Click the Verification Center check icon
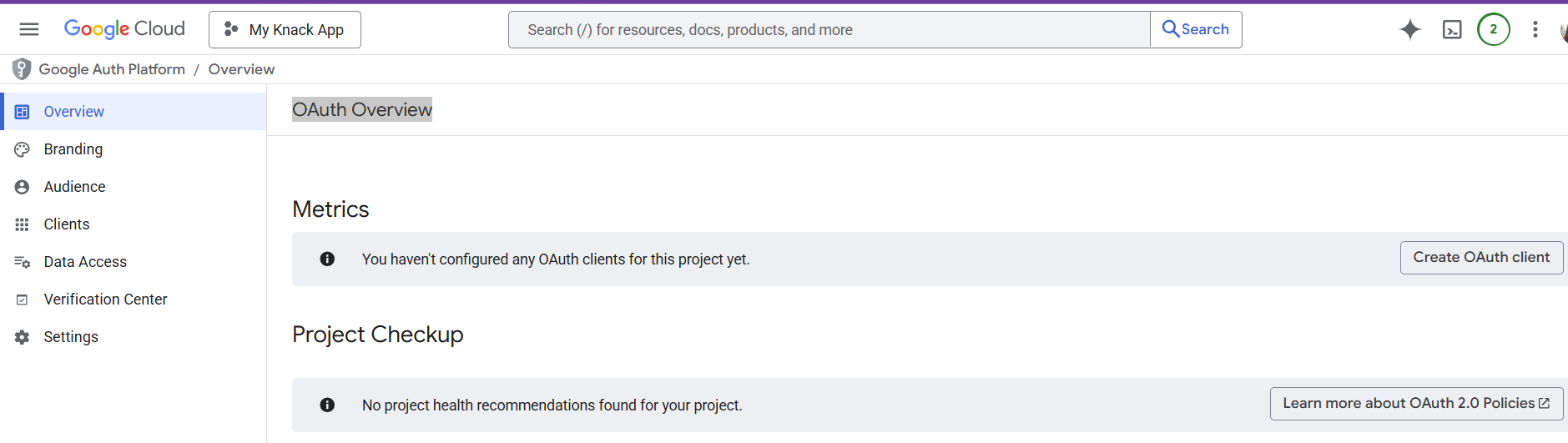This screenshot has height=443, width=1568. [x=23, y=300]
